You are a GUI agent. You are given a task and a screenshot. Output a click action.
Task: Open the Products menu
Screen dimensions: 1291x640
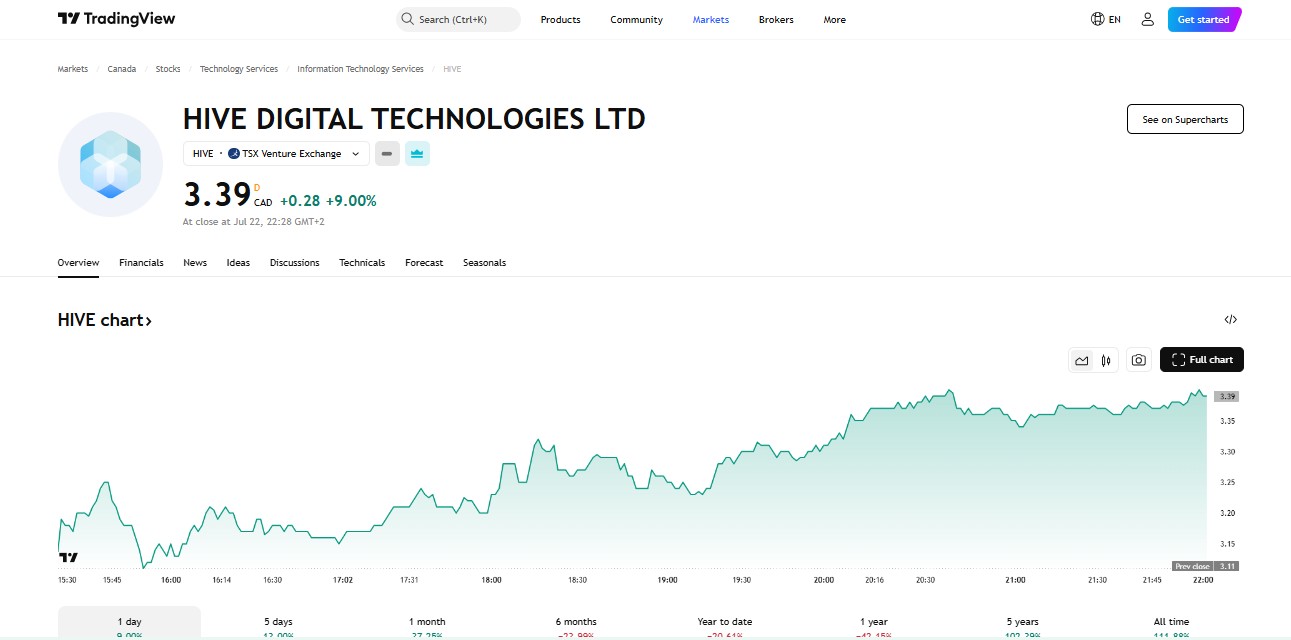click(x=560, y=19)
